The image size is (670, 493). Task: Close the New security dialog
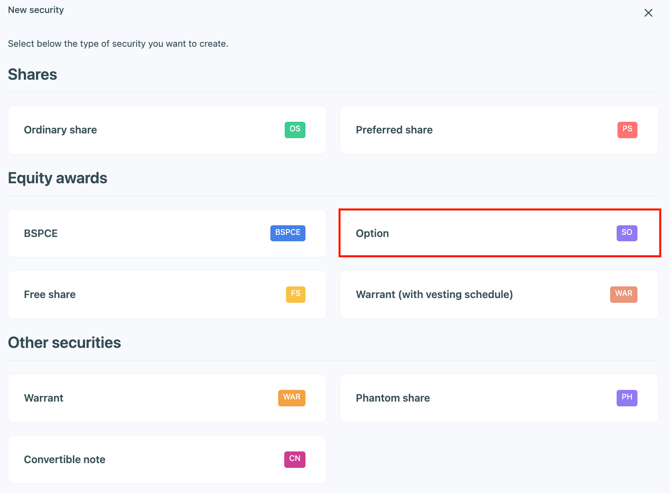(648, 13)
